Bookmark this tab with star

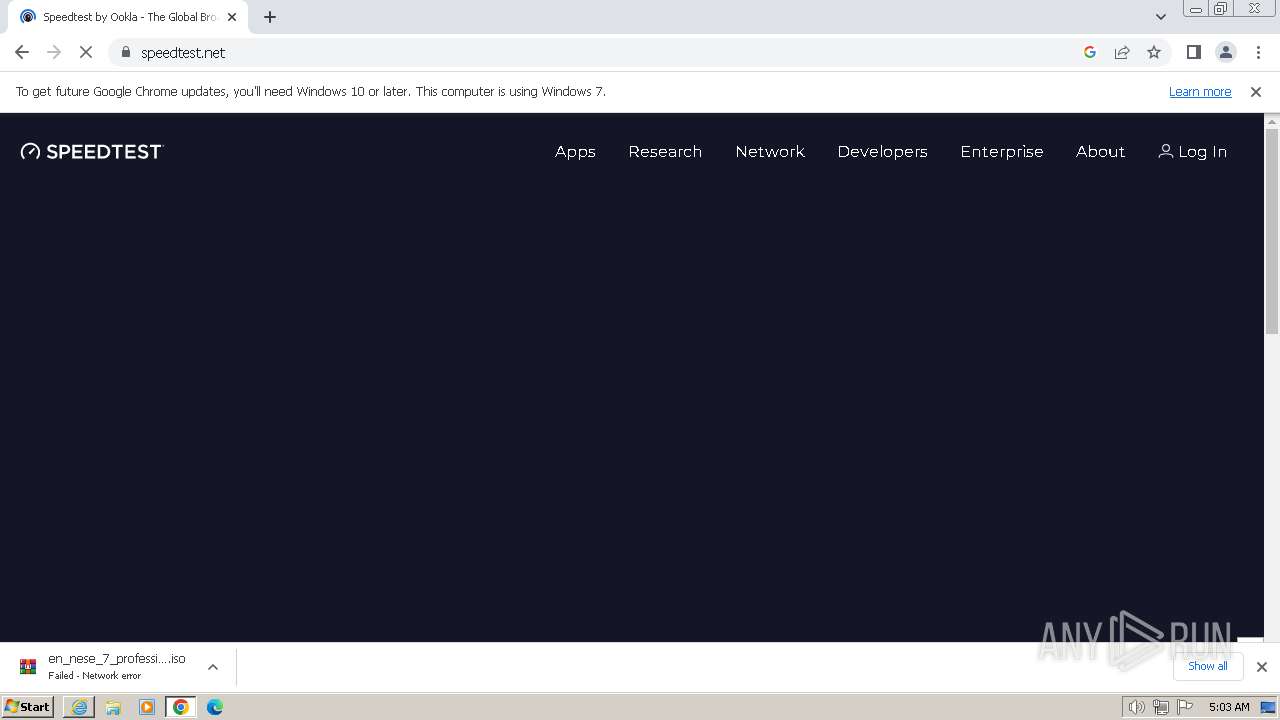click(1154, 52)
